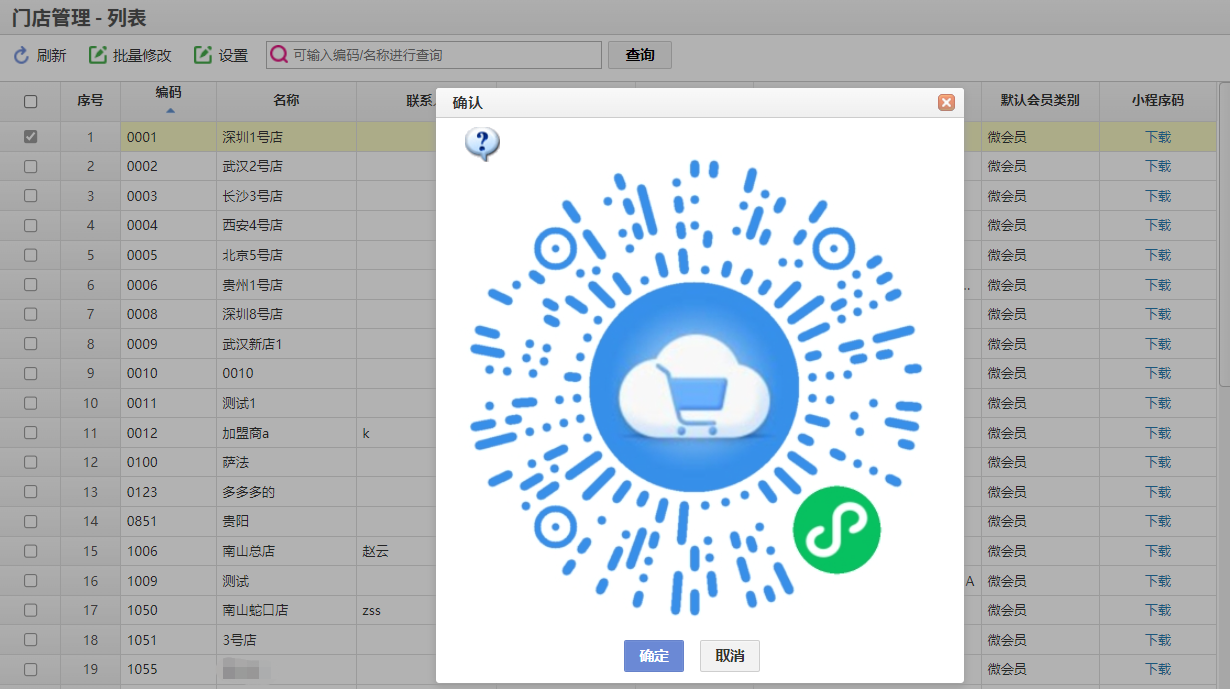
Task: Select the store name 多多多的
Action: [248, 492]
